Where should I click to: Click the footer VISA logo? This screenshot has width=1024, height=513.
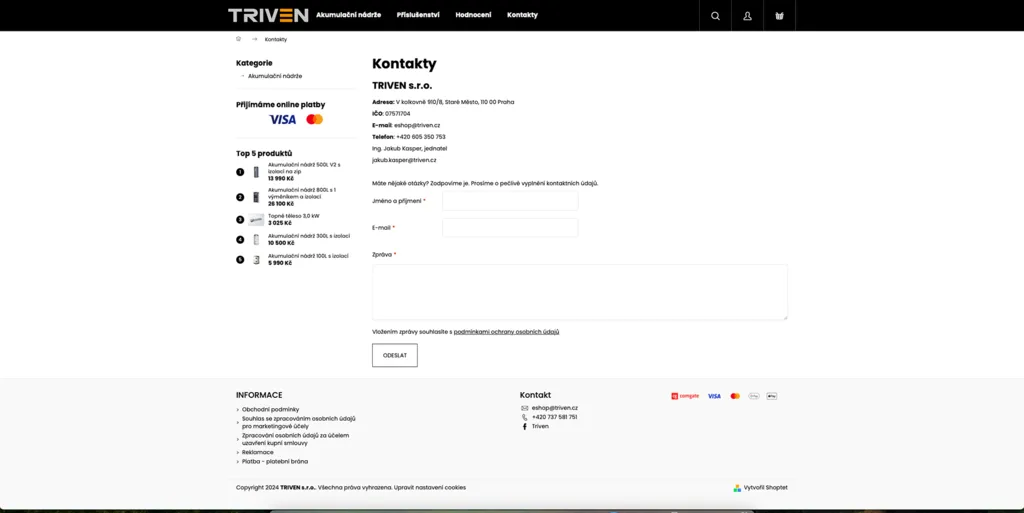[x=714, y=396]
